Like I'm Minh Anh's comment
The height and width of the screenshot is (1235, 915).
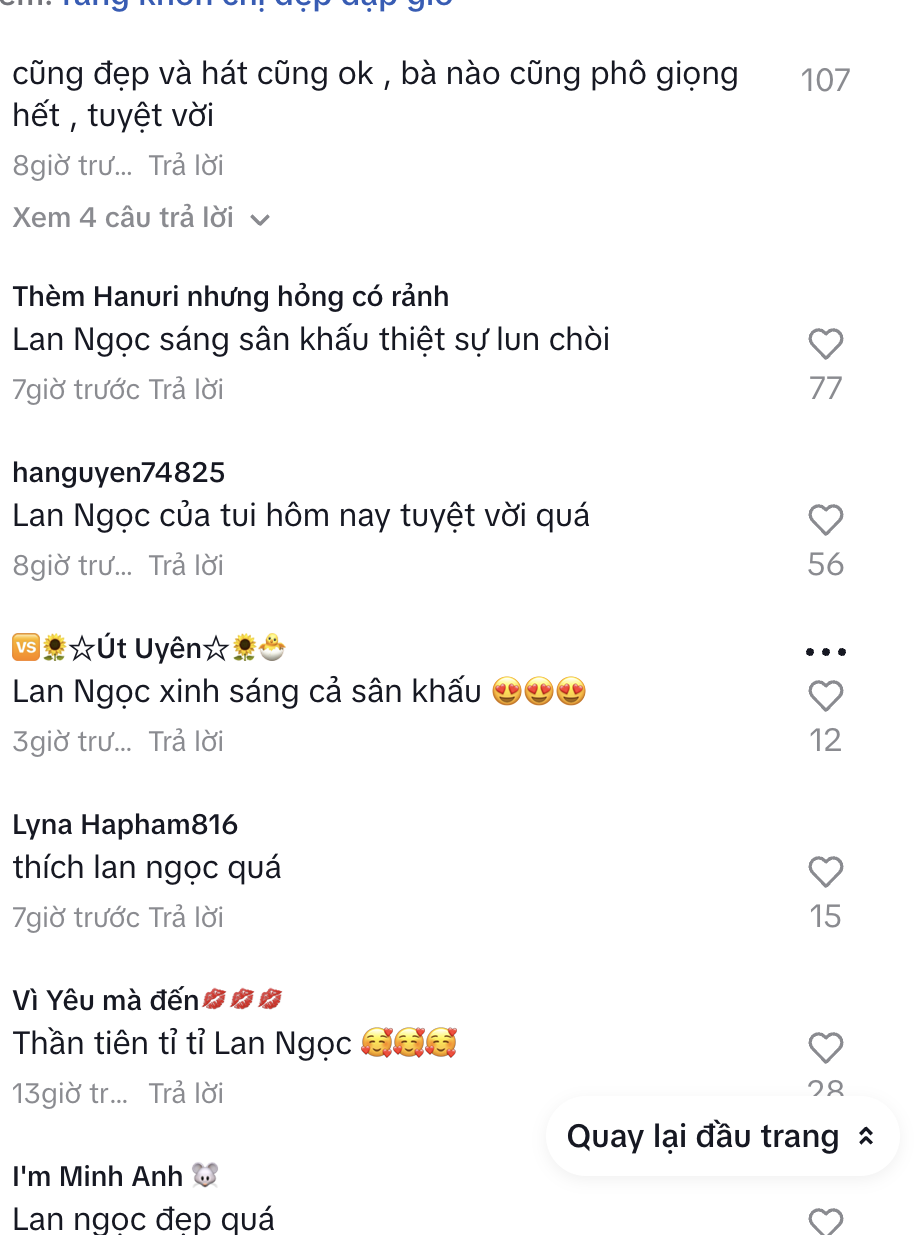point(825,1221)
